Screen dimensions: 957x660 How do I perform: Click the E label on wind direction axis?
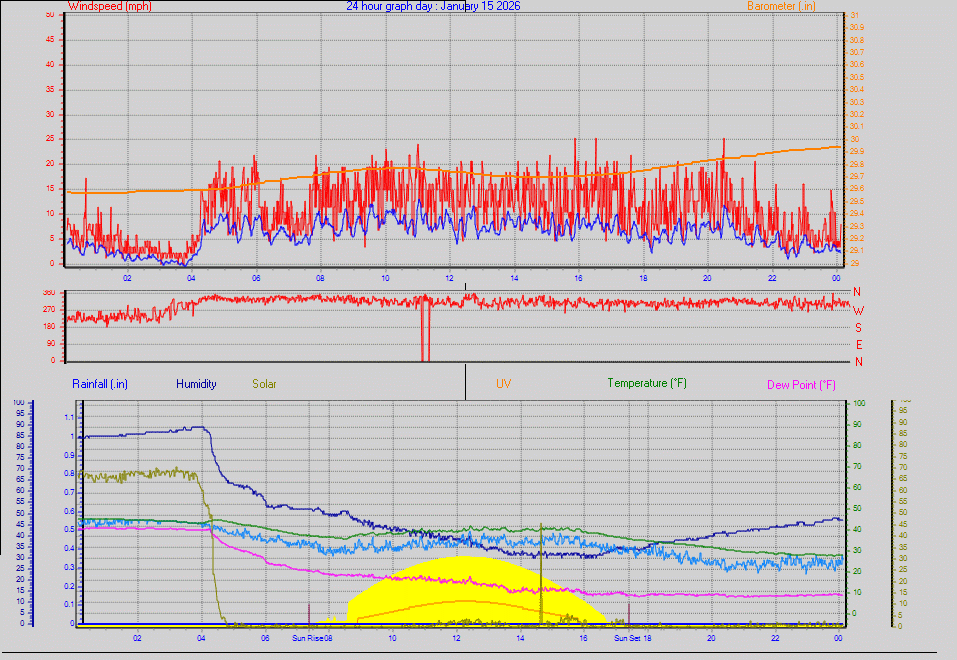pos(857,344)
